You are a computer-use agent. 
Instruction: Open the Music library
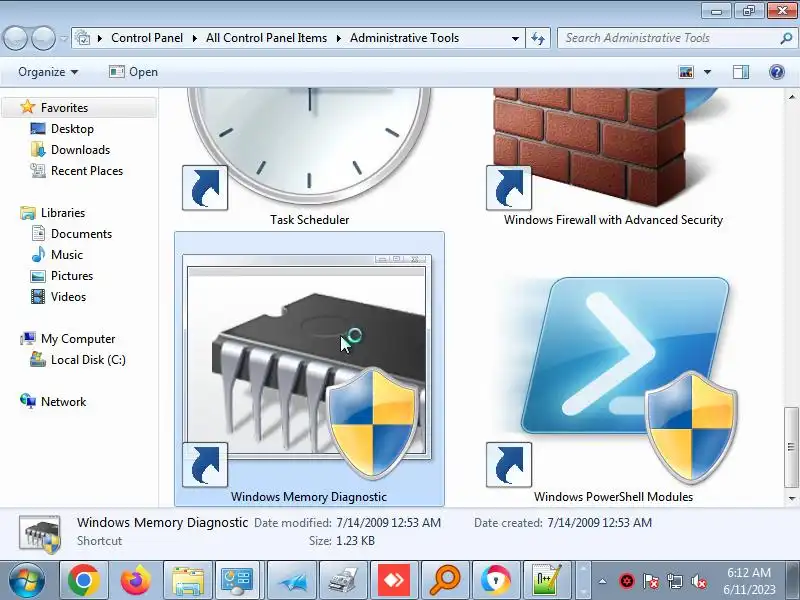[66, 254]
